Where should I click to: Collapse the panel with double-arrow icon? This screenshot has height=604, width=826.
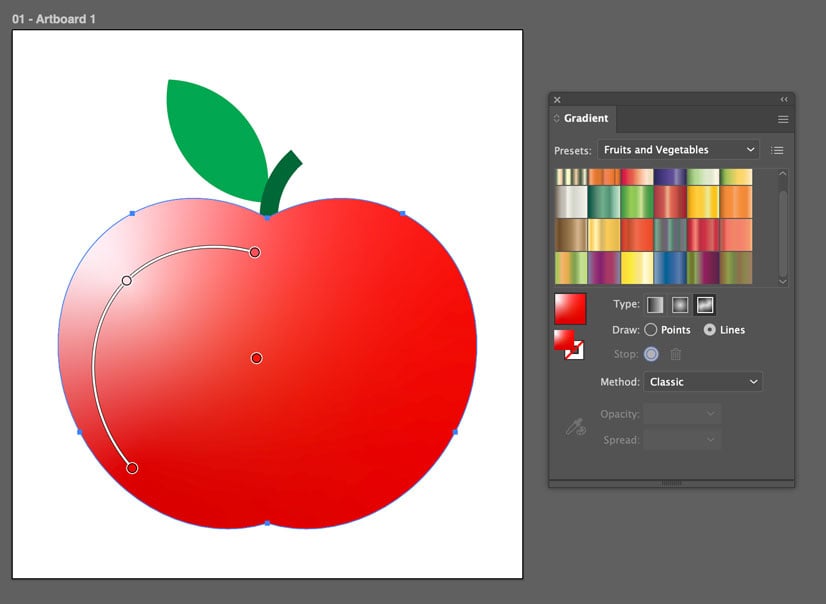click(784, 100)
